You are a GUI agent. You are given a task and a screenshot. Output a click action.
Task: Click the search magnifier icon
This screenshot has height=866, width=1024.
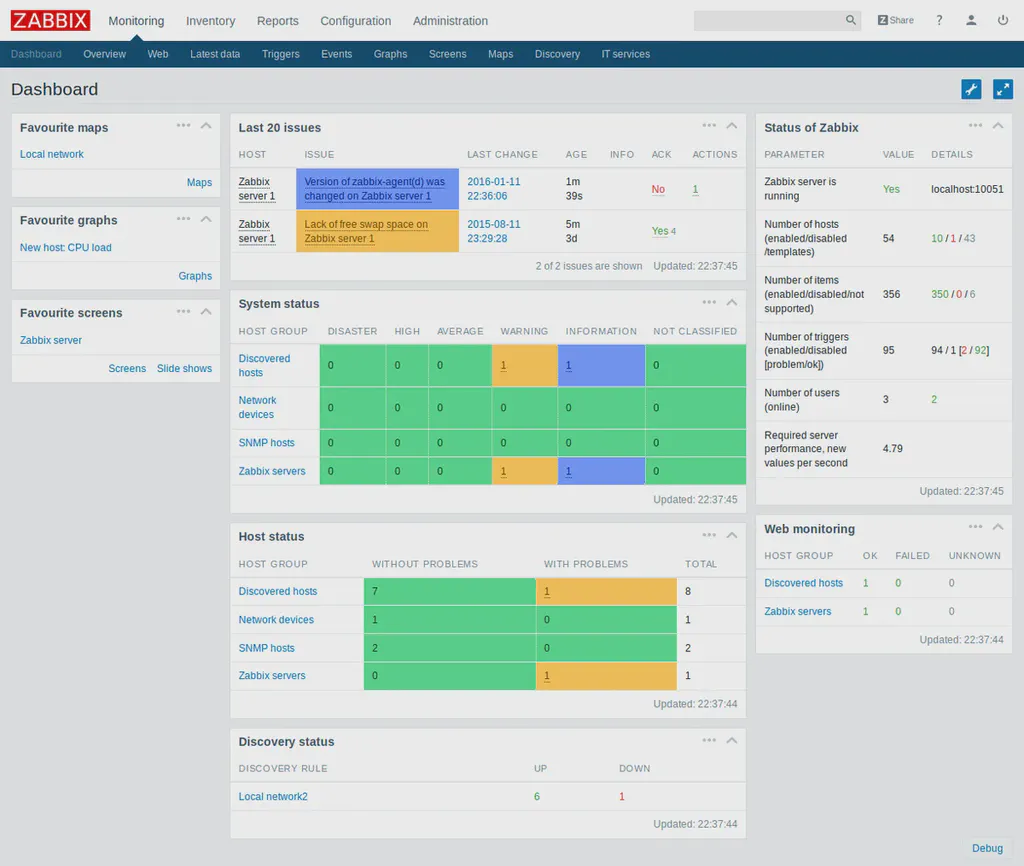pos(849,20)
